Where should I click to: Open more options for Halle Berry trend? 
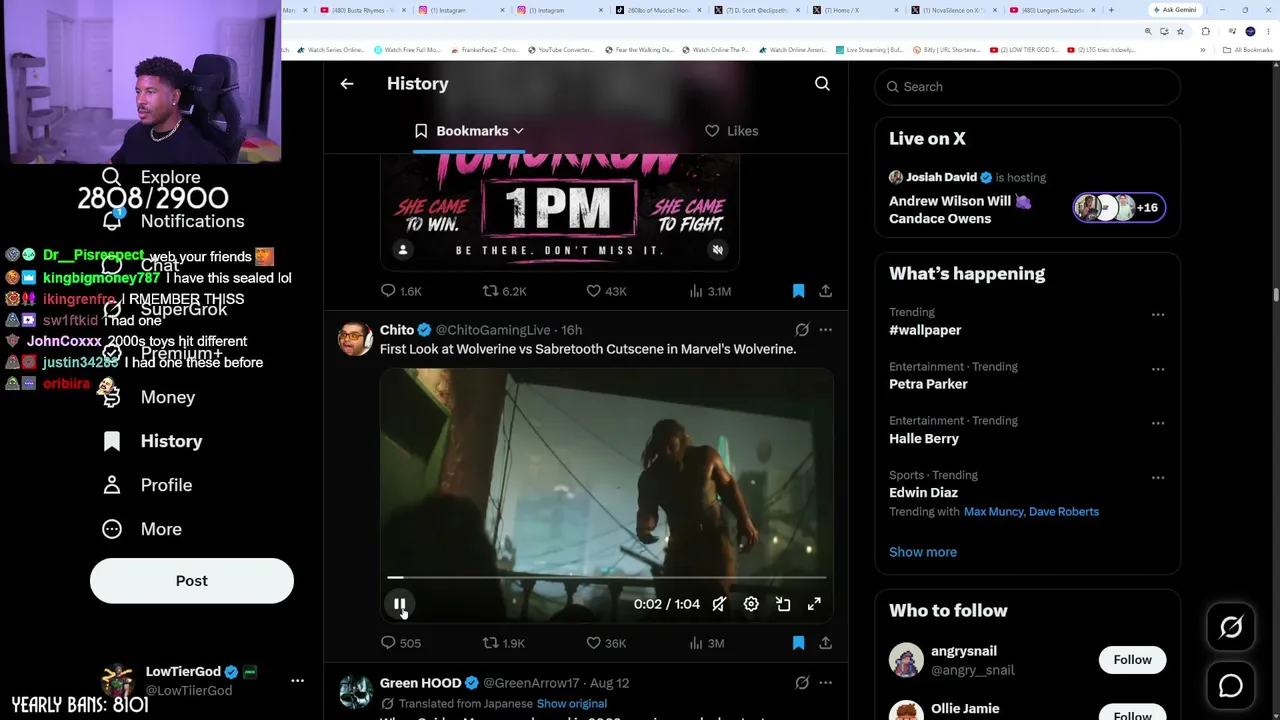pyautogui.click(x=1158, y=423)
